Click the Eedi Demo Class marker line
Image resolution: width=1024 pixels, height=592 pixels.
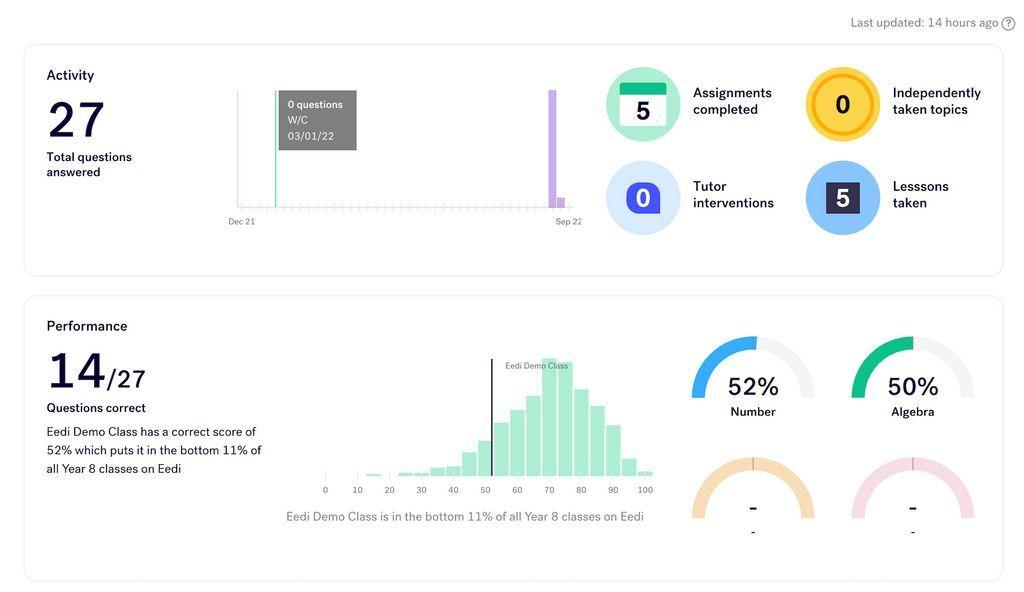492,417
